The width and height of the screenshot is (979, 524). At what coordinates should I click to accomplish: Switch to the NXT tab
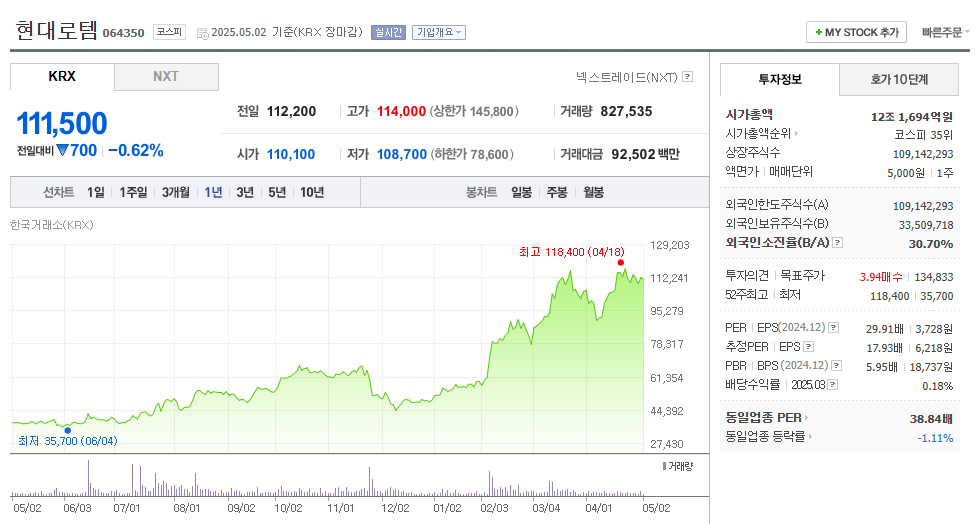coord(166,76)
